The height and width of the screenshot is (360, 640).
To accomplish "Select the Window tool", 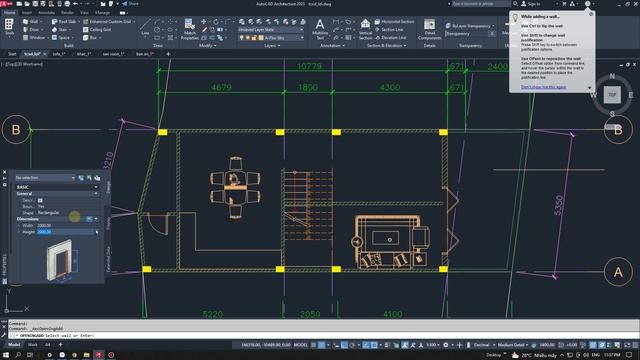I will point(33,38).
